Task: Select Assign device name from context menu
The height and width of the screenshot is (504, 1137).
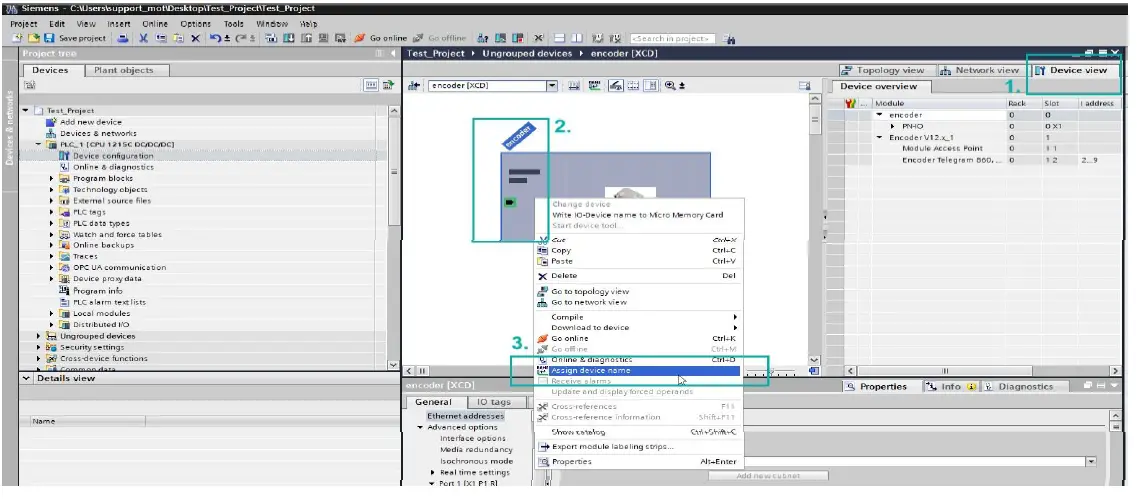Action: [x=638, y=371]
